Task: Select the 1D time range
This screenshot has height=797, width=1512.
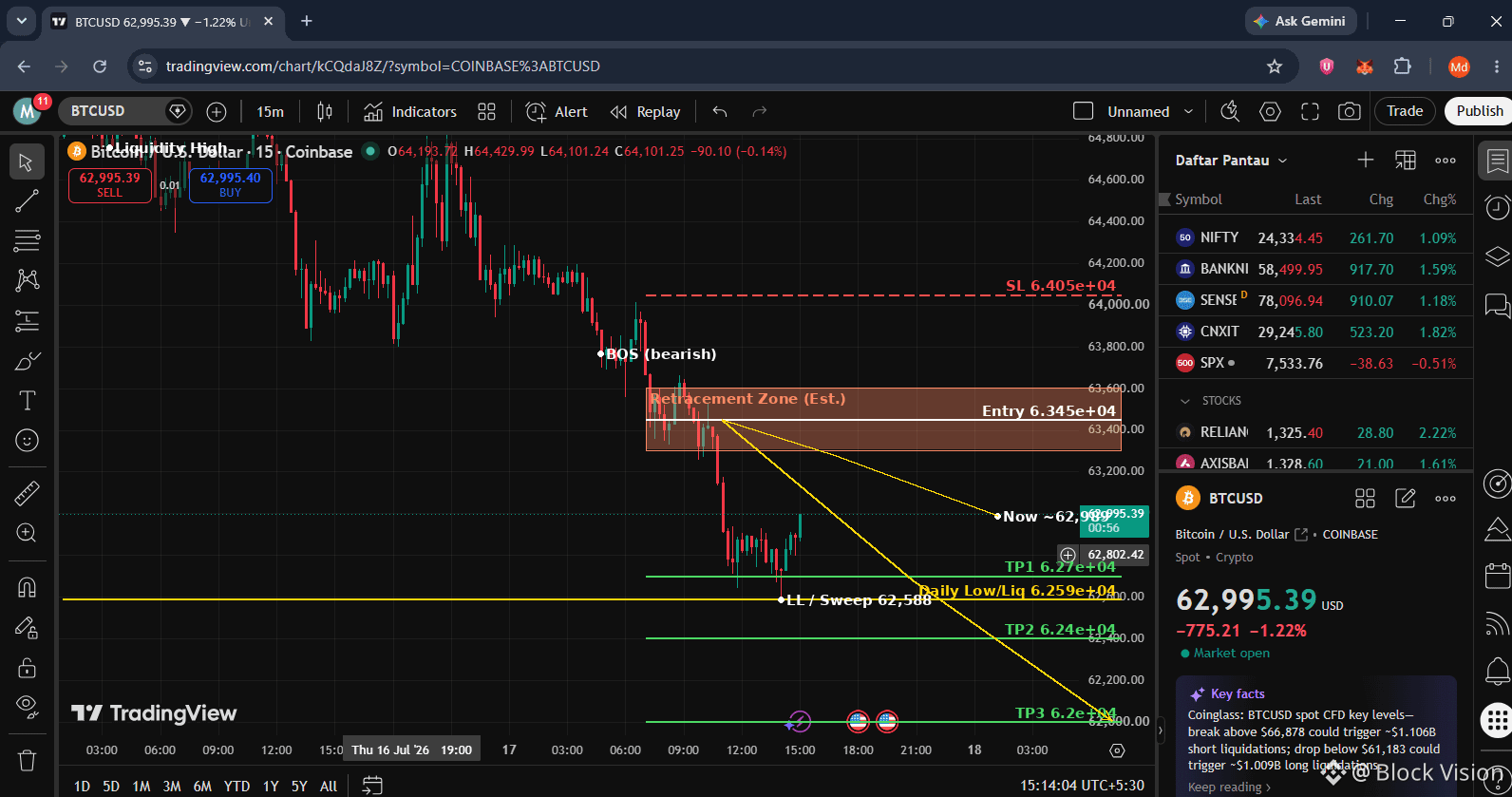Action: tap(83, 786)
